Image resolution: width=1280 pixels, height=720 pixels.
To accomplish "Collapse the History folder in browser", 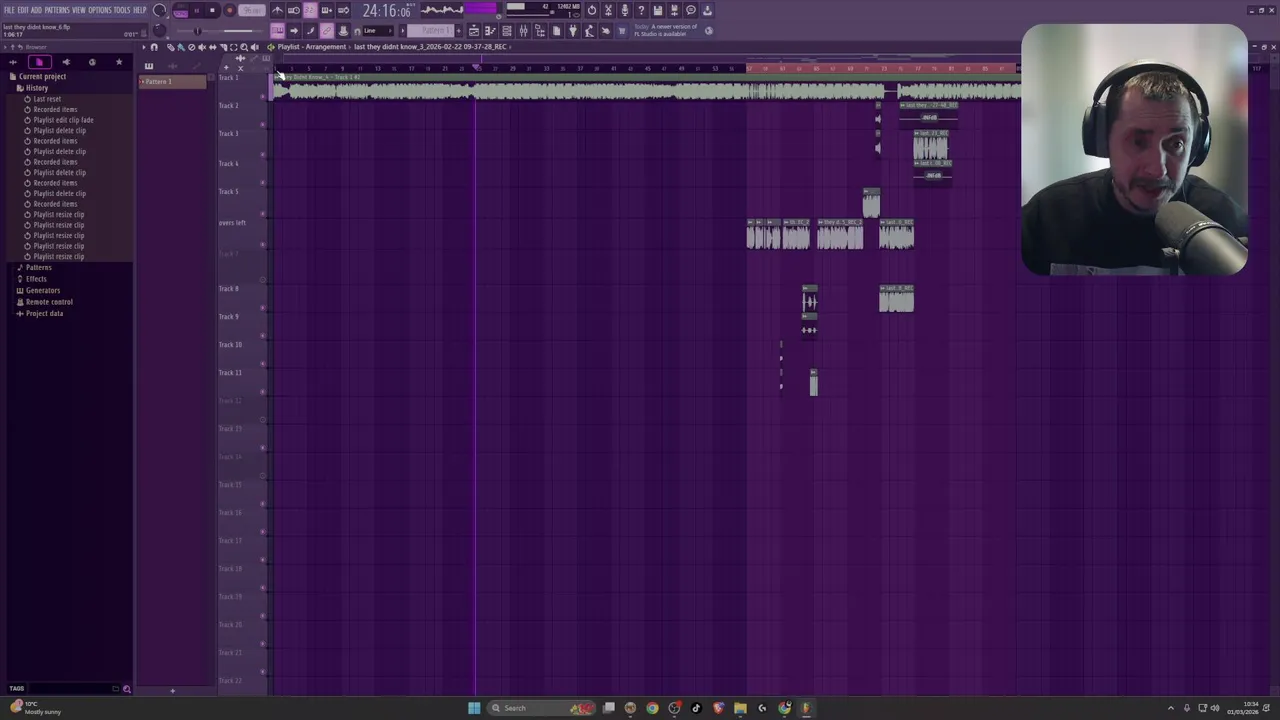I will 36,88.
